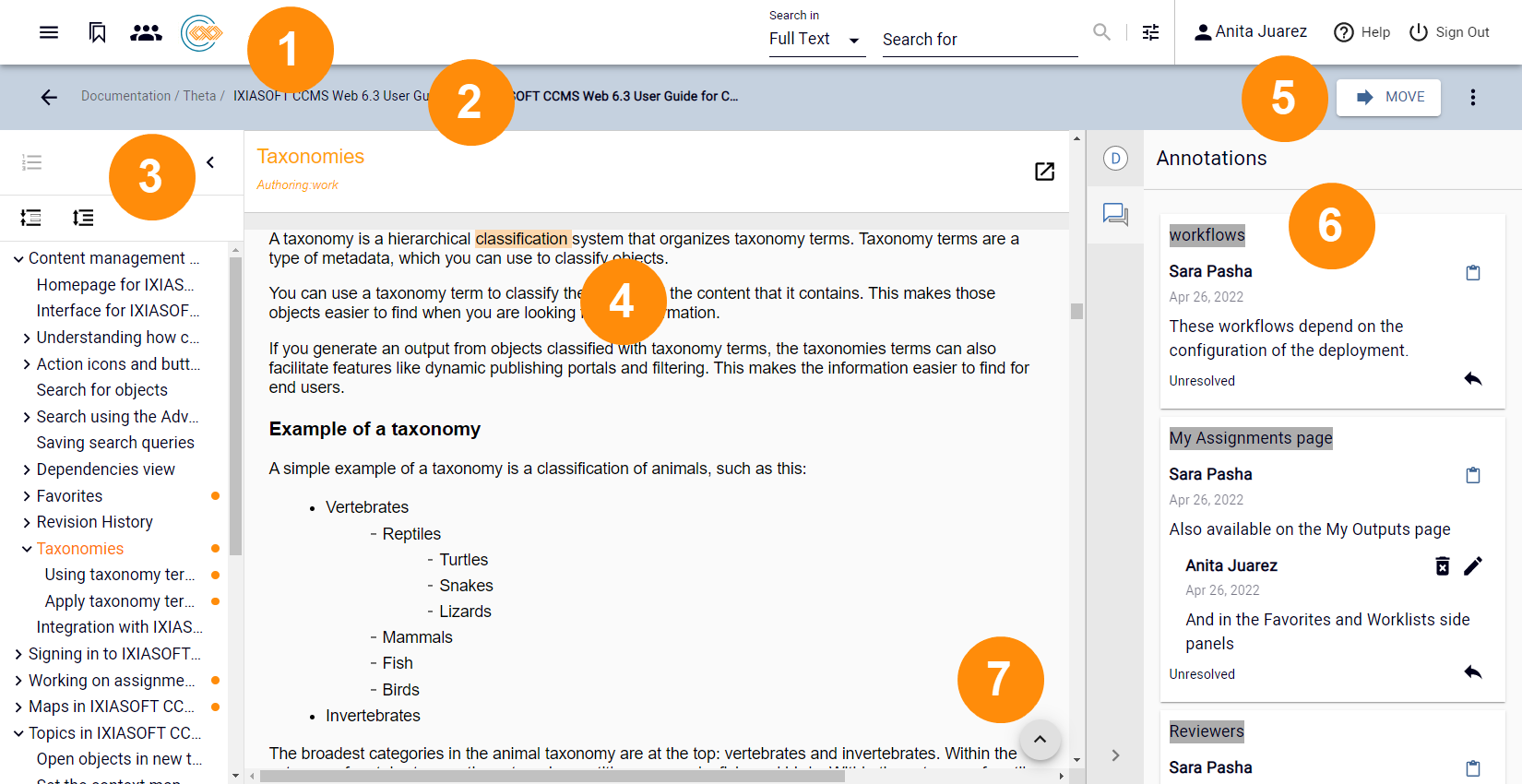
Task: Open Search for objects topic
Action: coord(102,390)
